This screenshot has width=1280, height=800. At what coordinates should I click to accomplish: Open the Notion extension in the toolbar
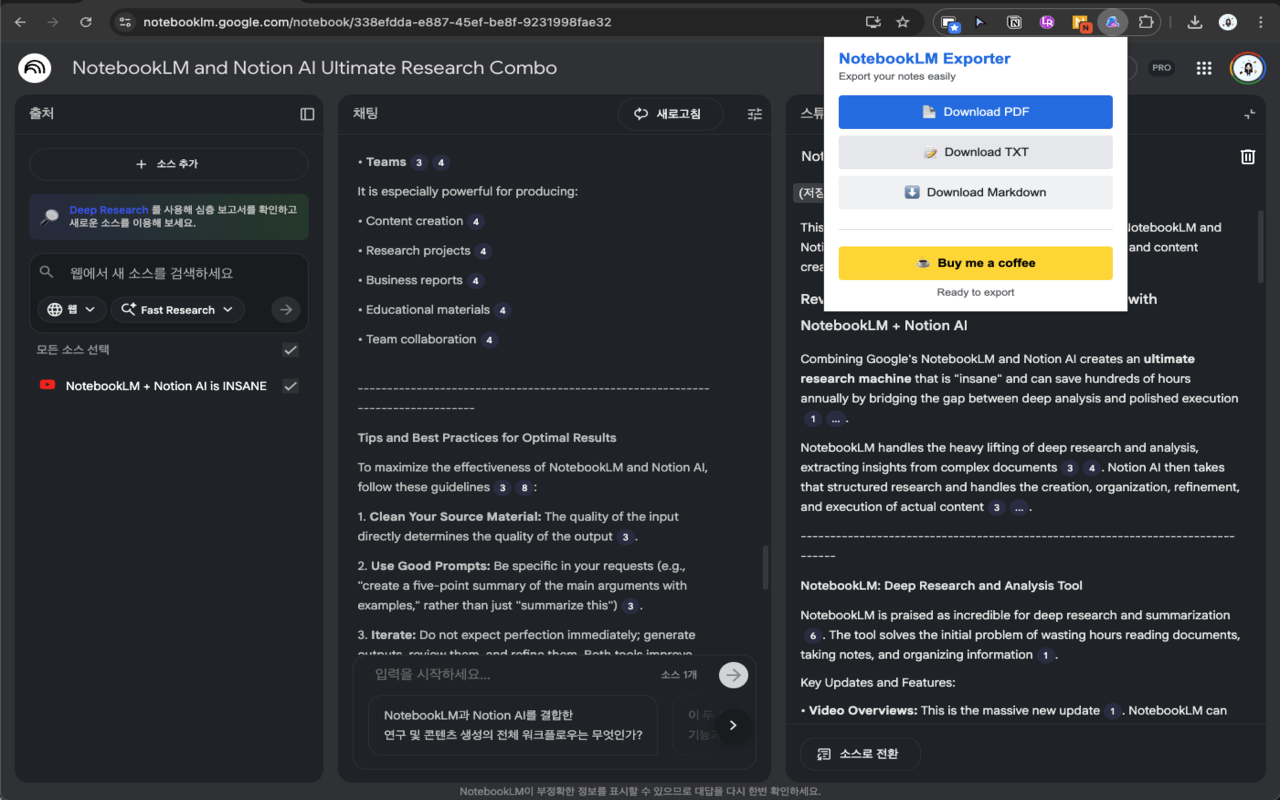[x=1014, y=21]
